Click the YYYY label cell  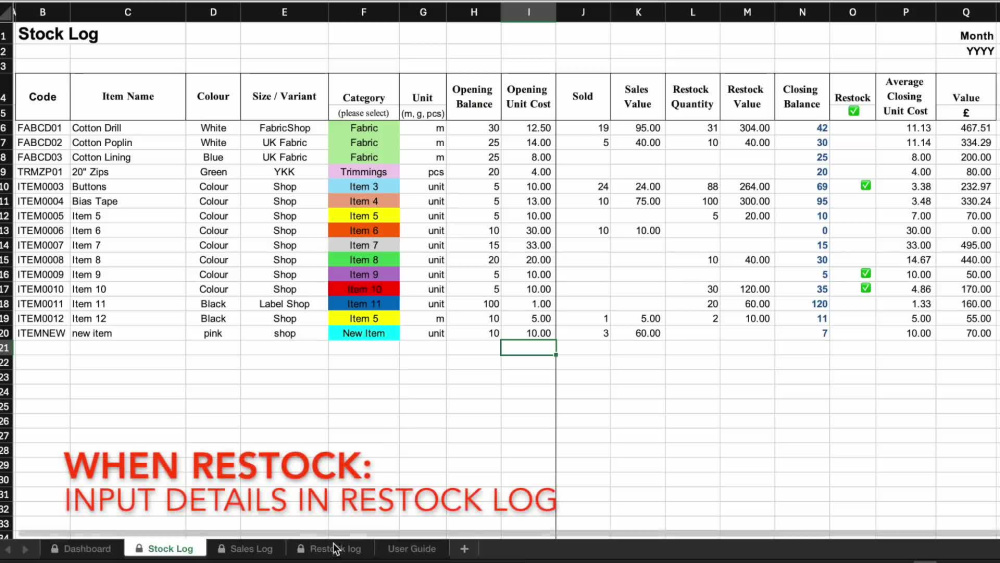coord(980,51)
